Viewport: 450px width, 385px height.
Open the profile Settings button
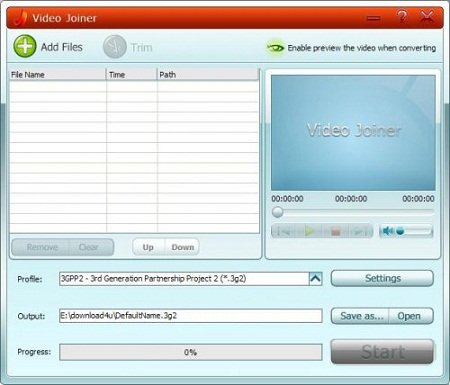tap(382, 278)
